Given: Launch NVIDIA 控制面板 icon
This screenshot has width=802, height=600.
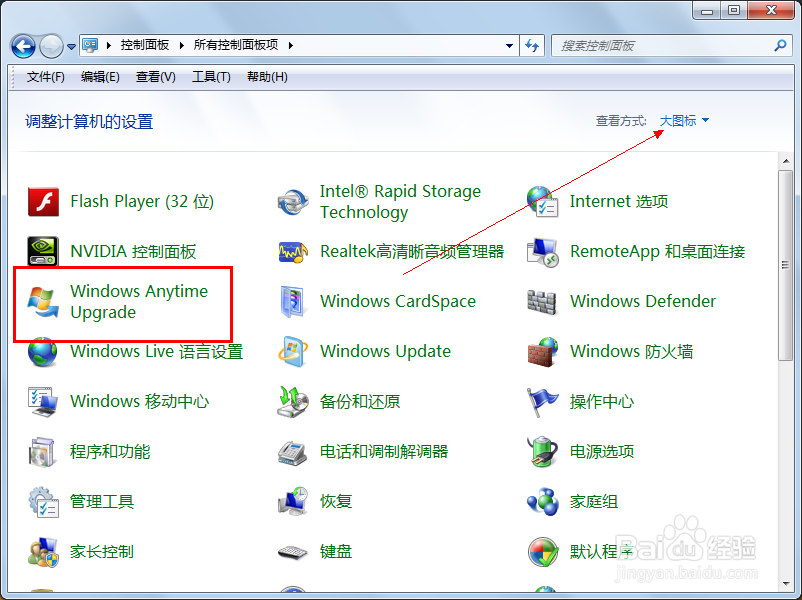Looking at the screenshot, I should pos(43,251).
